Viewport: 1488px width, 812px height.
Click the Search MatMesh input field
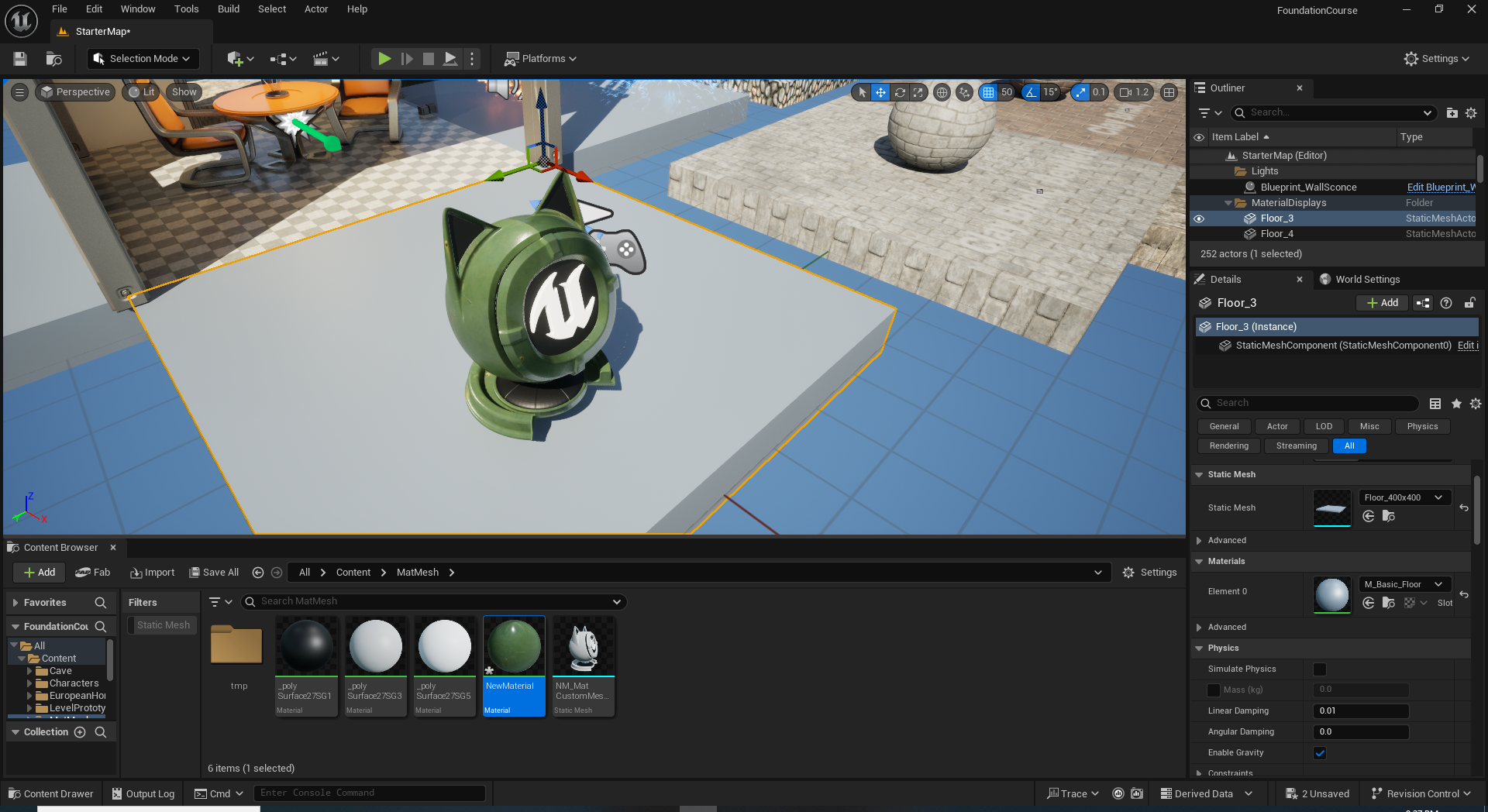[x=434, y=602]
